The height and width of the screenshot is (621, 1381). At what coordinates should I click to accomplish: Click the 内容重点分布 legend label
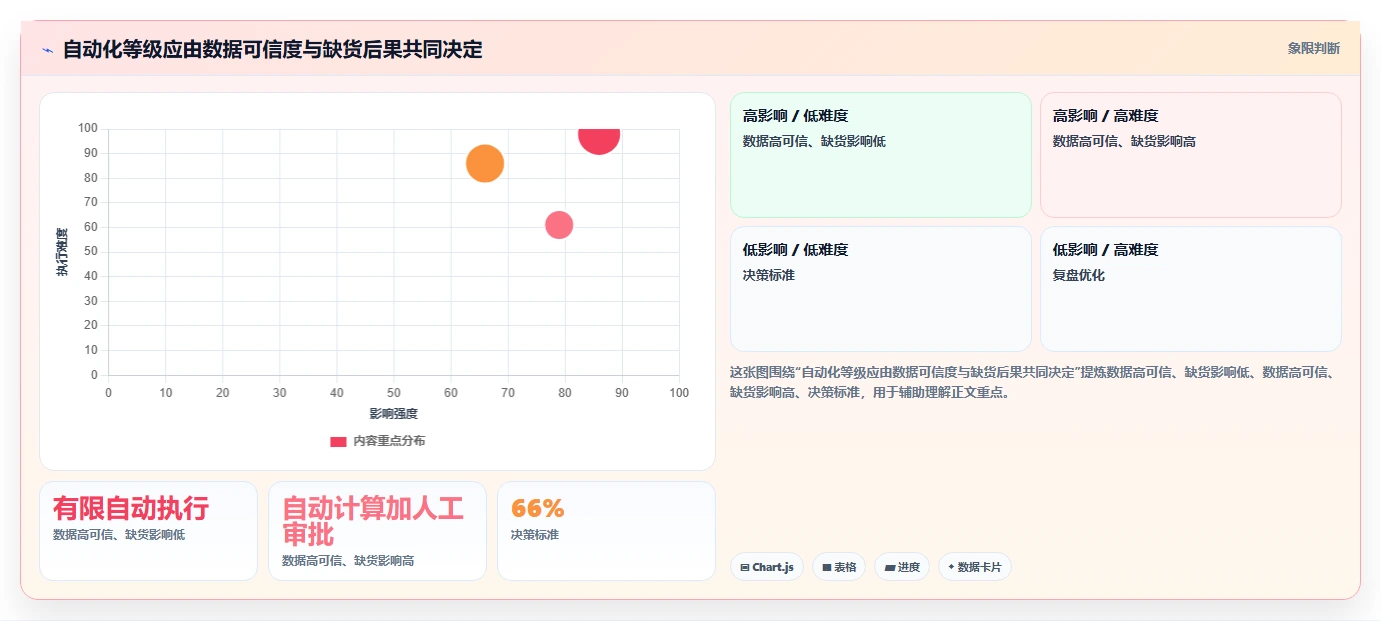pos(389,441)
